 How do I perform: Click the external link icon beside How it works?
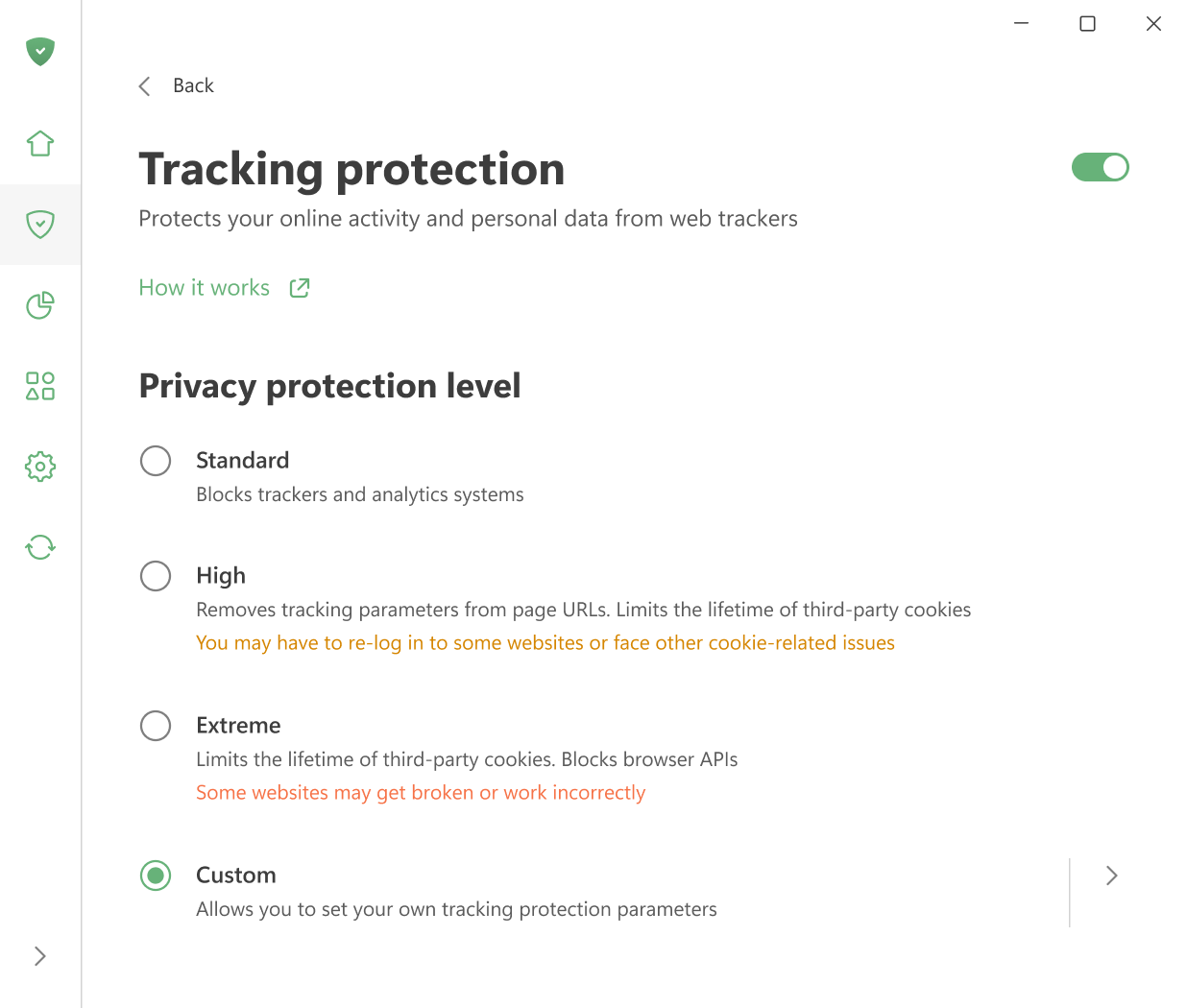tap(299, 287)
